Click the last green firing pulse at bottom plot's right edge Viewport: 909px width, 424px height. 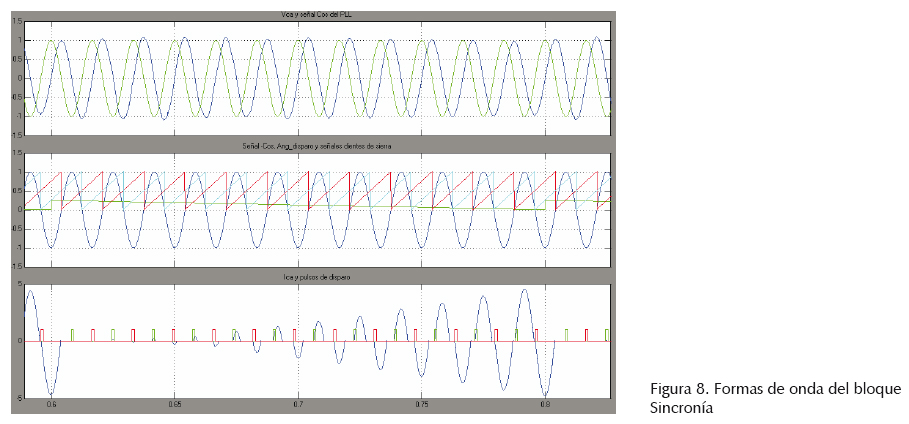coord(607,334)
